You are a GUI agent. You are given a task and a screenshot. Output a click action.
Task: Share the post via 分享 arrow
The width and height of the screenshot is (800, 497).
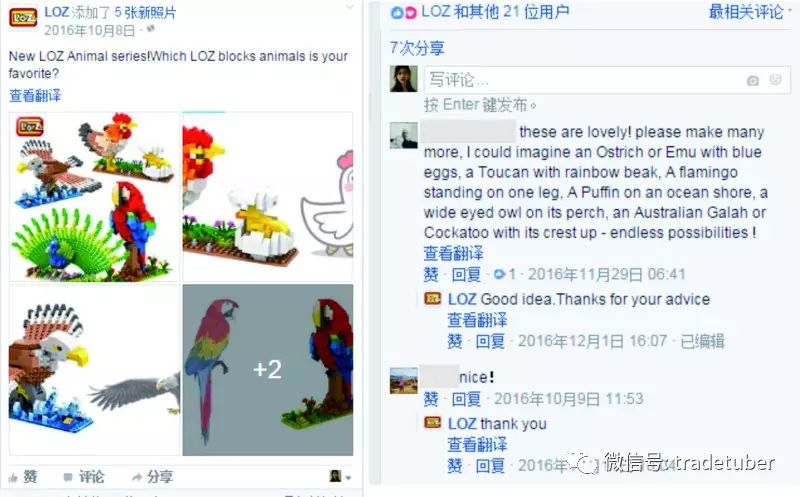(x=153, y=477)
